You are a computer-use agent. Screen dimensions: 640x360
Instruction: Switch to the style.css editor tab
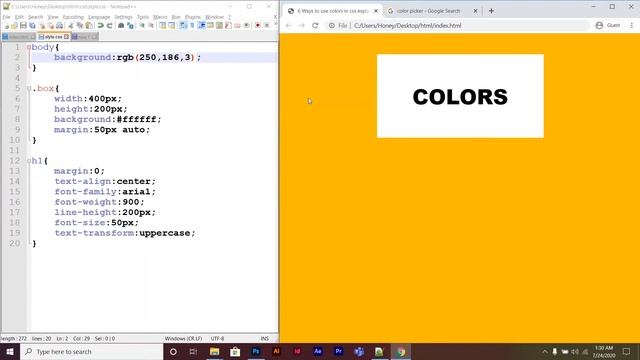click(53, 37)
